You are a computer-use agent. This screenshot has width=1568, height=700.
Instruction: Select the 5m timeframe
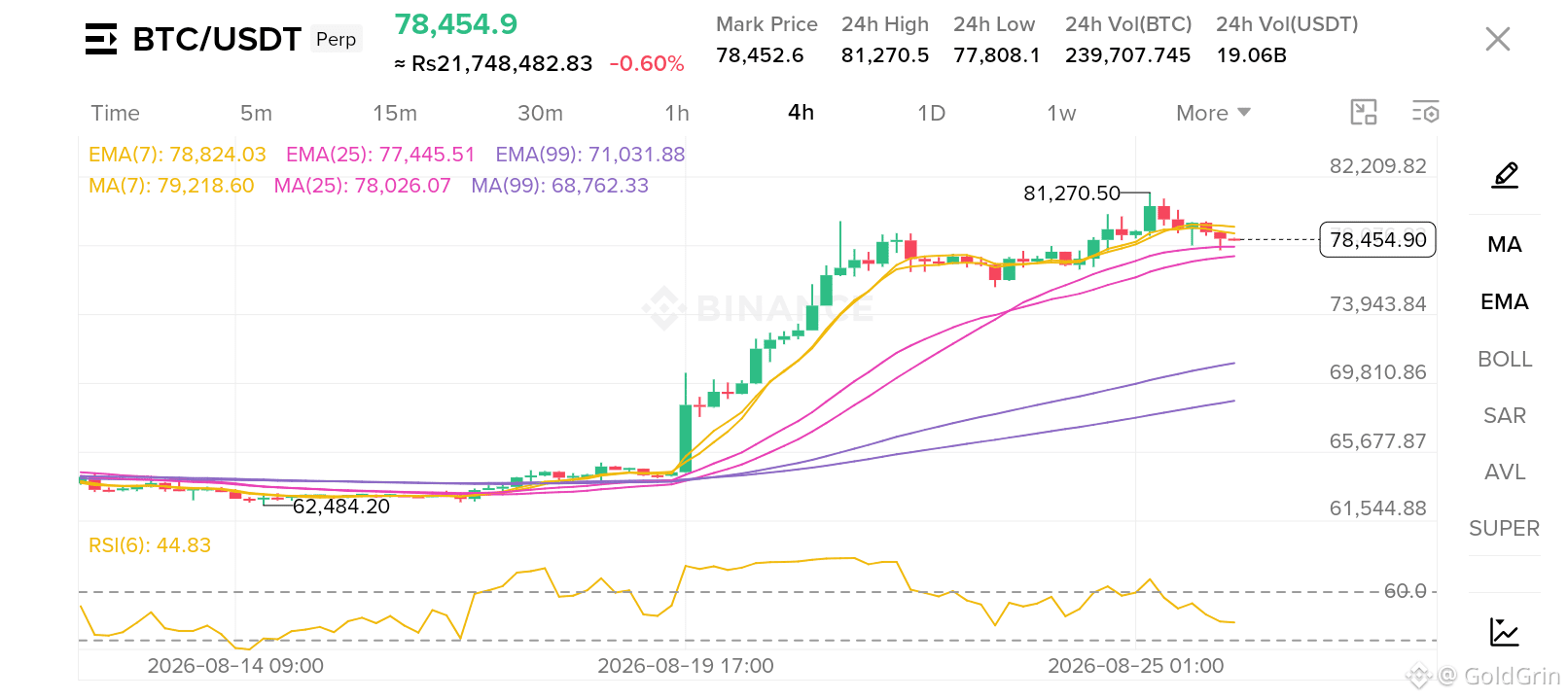[x=256, y=113]
